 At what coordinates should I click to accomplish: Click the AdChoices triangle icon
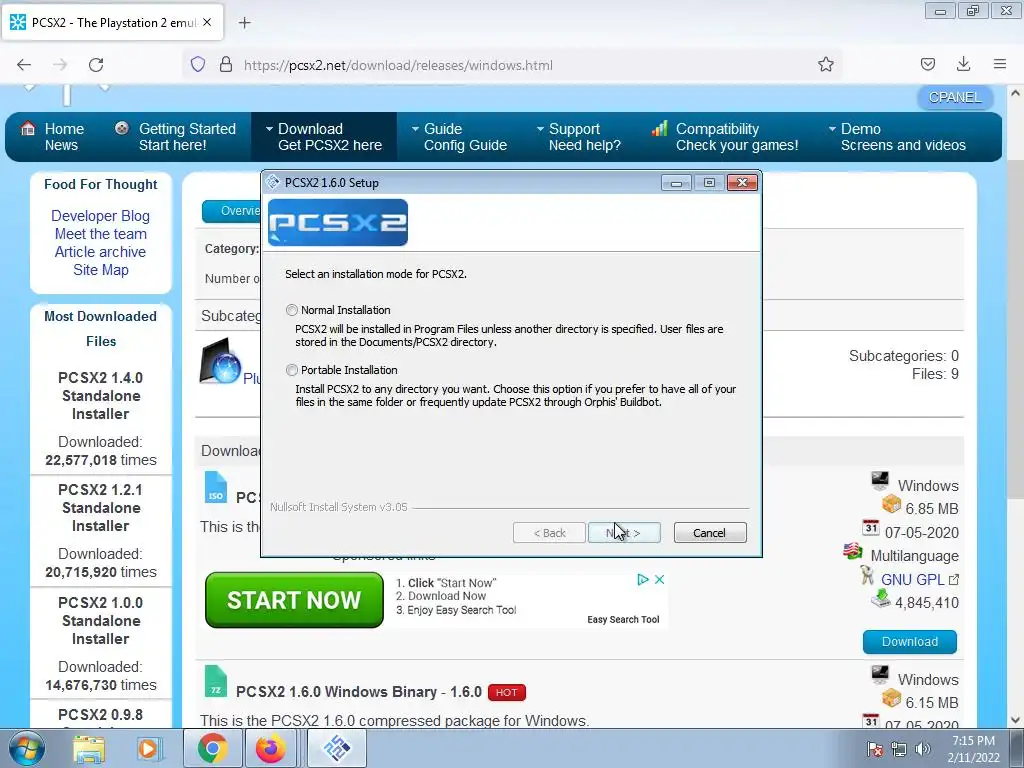pyautogui.click(x=643, y=579)
